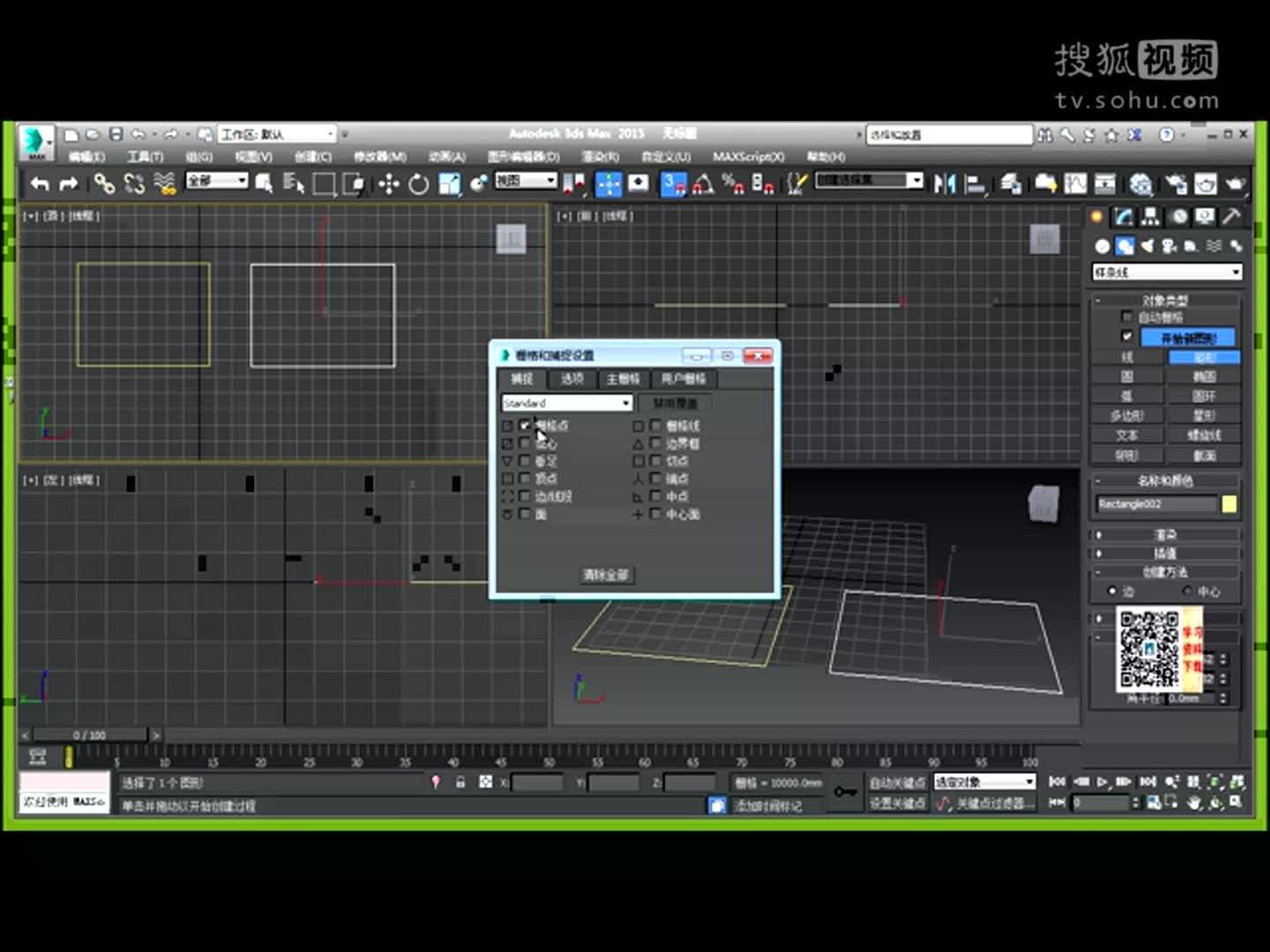Select the Rotate tool on the toolbar

click(419, 183)
